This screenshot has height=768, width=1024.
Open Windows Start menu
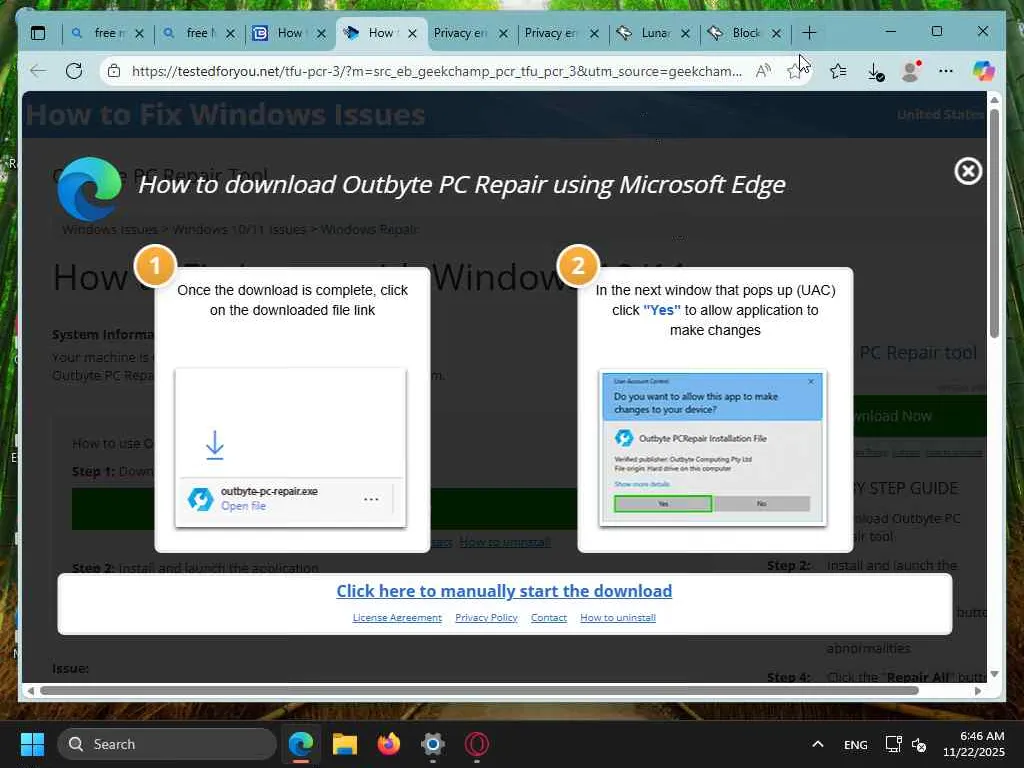click(32, 744)
